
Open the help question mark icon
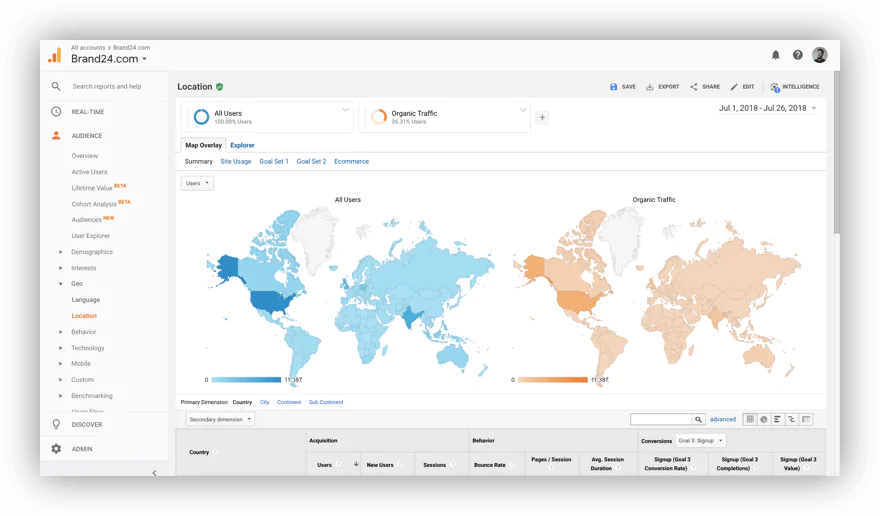tap(798, 54)
